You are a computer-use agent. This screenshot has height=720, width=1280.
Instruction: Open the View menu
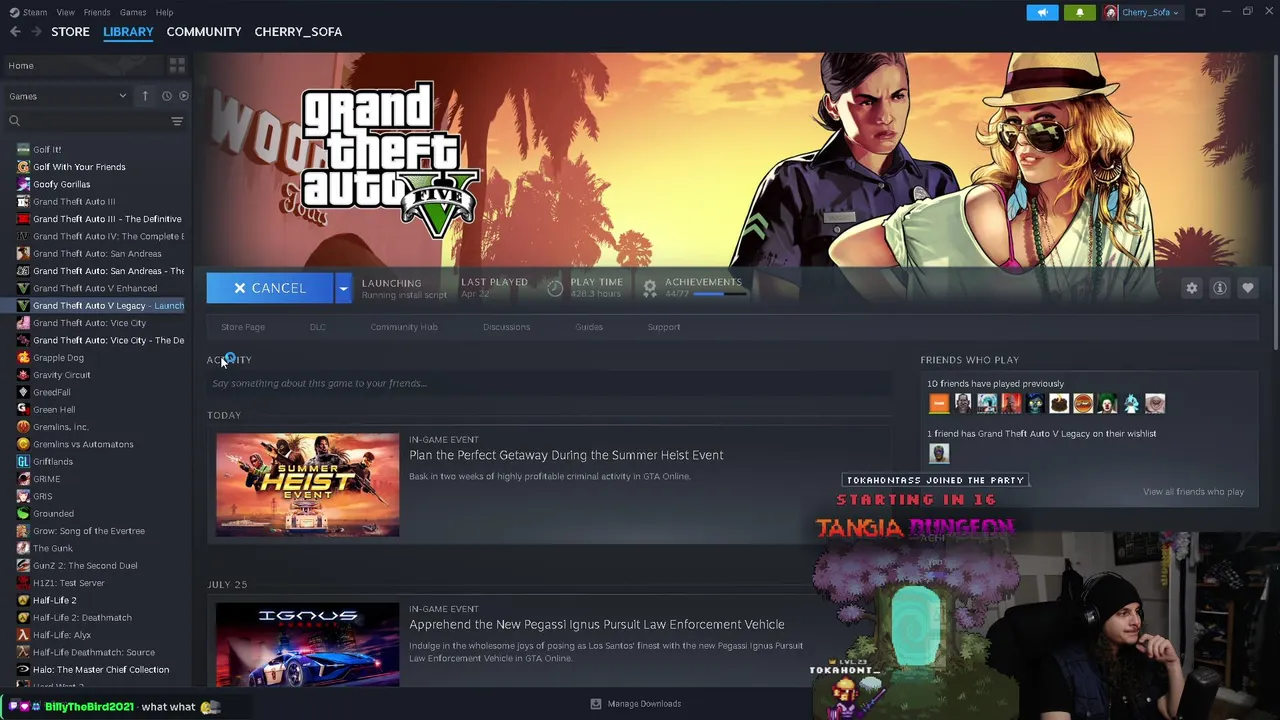pos(66,12)
